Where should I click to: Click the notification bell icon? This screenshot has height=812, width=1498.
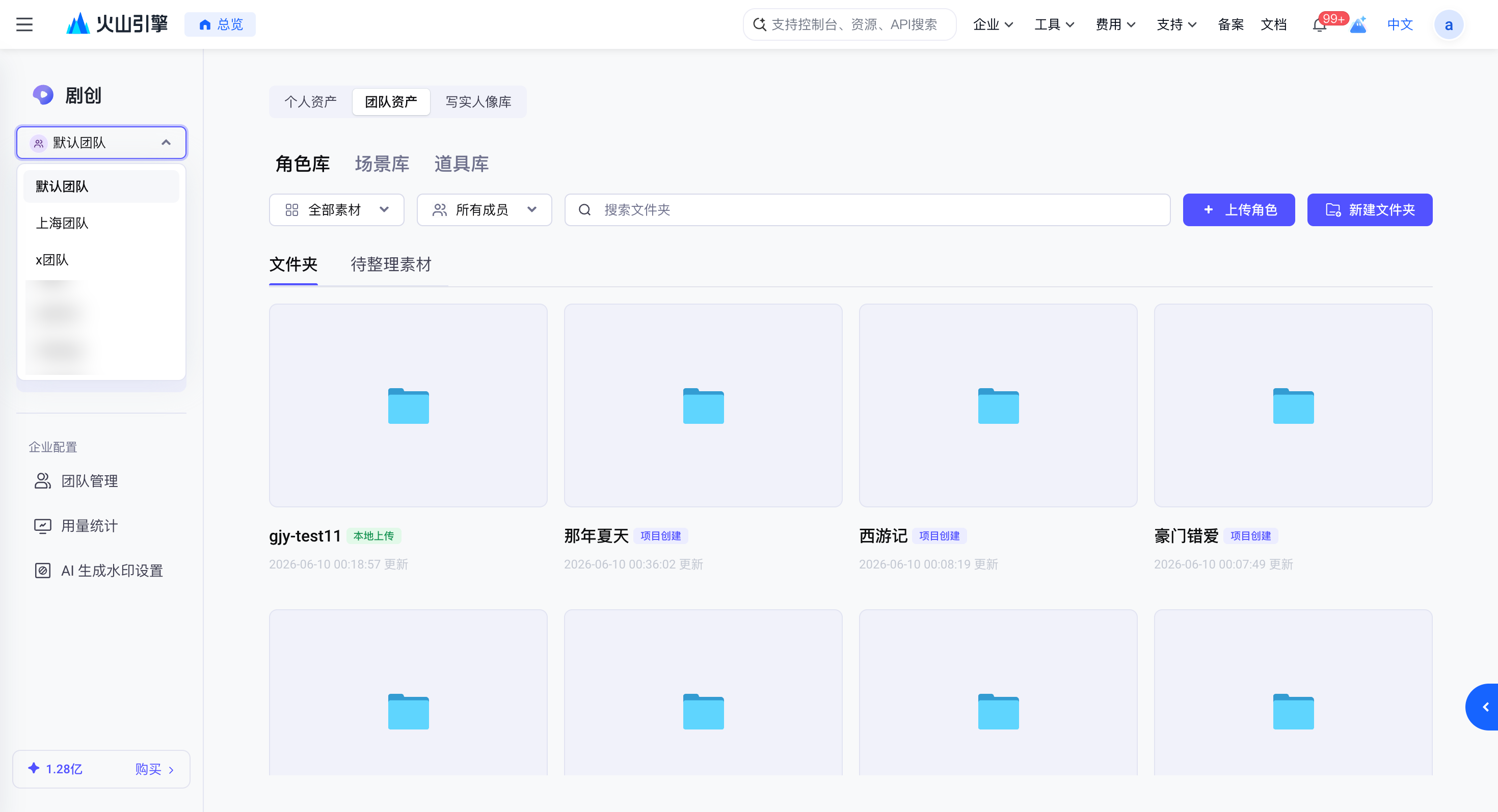pos(1320,25)
